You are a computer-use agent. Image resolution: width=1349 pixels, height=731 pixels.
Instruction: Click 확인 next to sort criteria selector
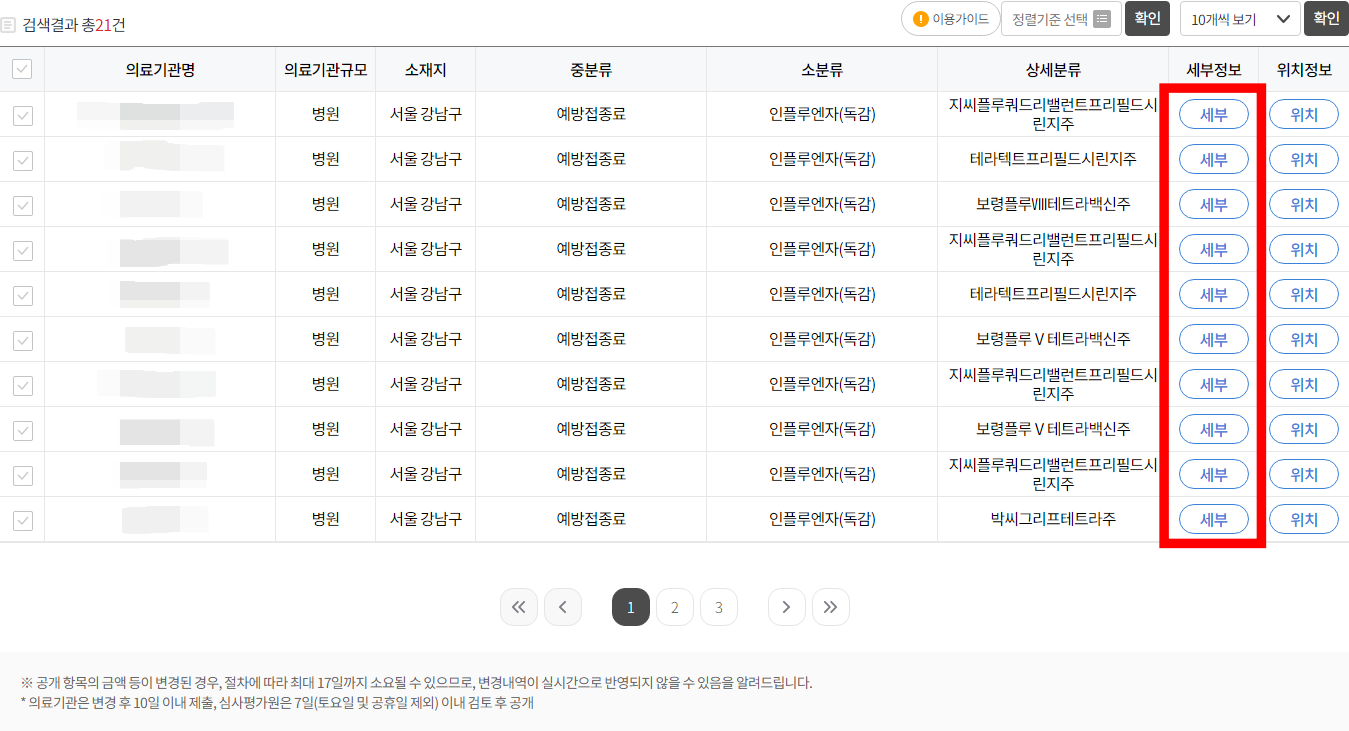coord(1147,18)
